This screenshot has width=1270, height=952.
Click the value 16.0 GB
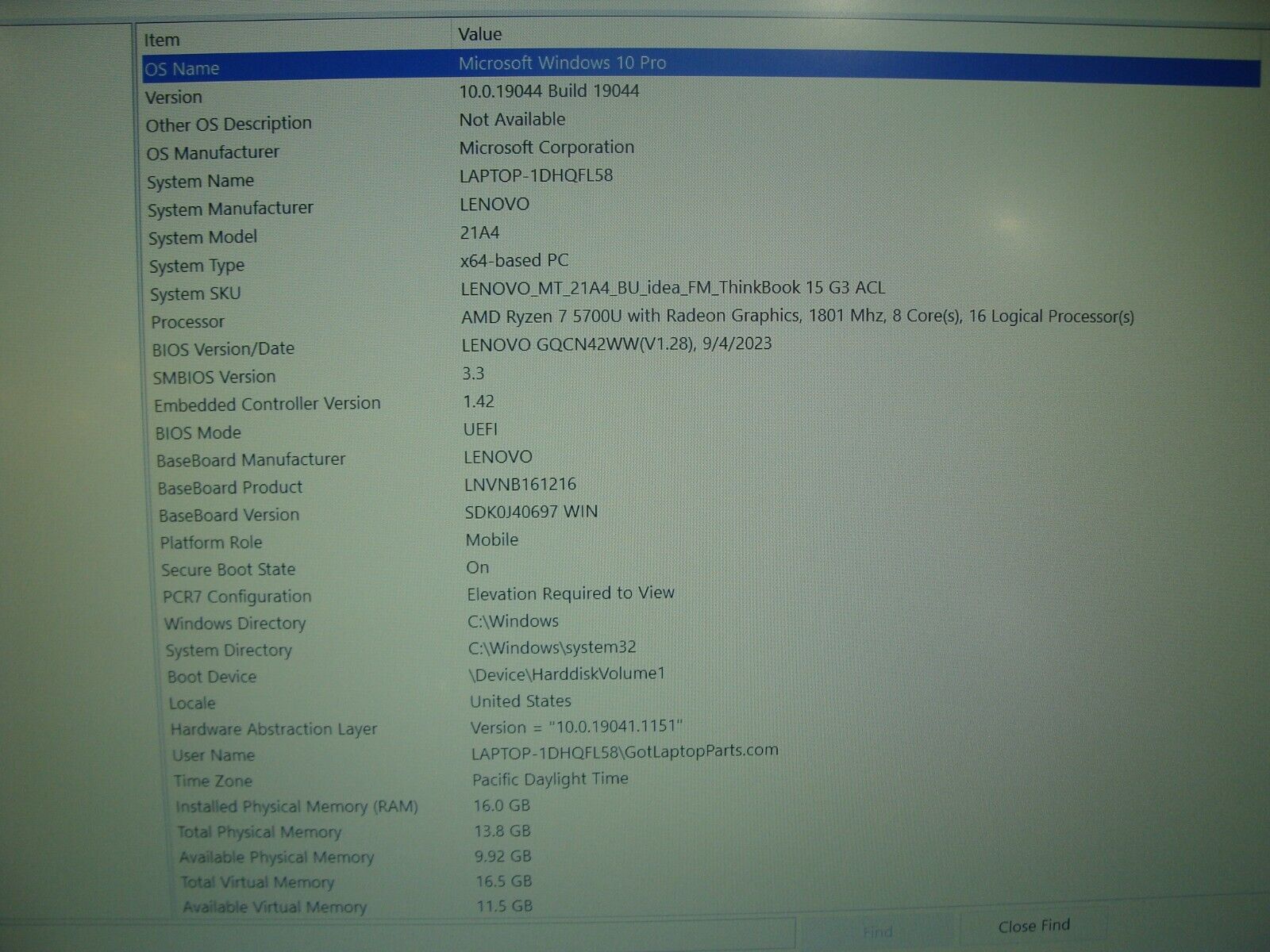point(502,805)
